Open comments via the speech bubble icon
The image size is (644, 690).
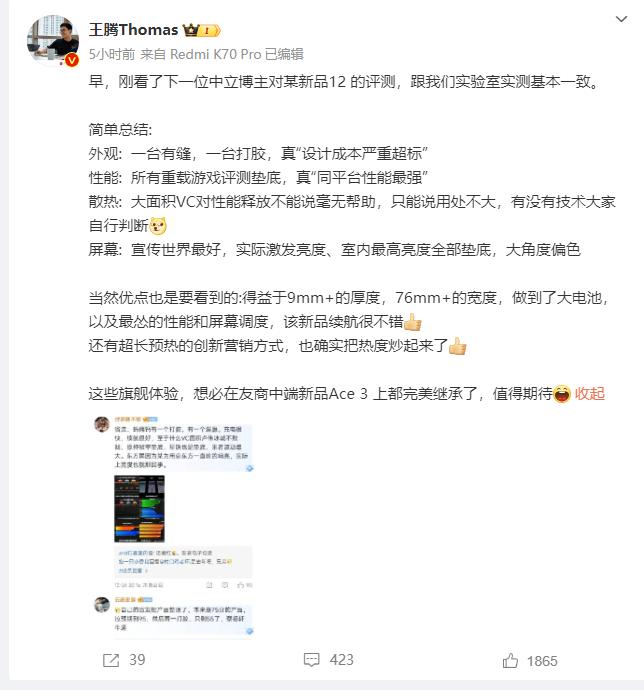tap(311, 660)
